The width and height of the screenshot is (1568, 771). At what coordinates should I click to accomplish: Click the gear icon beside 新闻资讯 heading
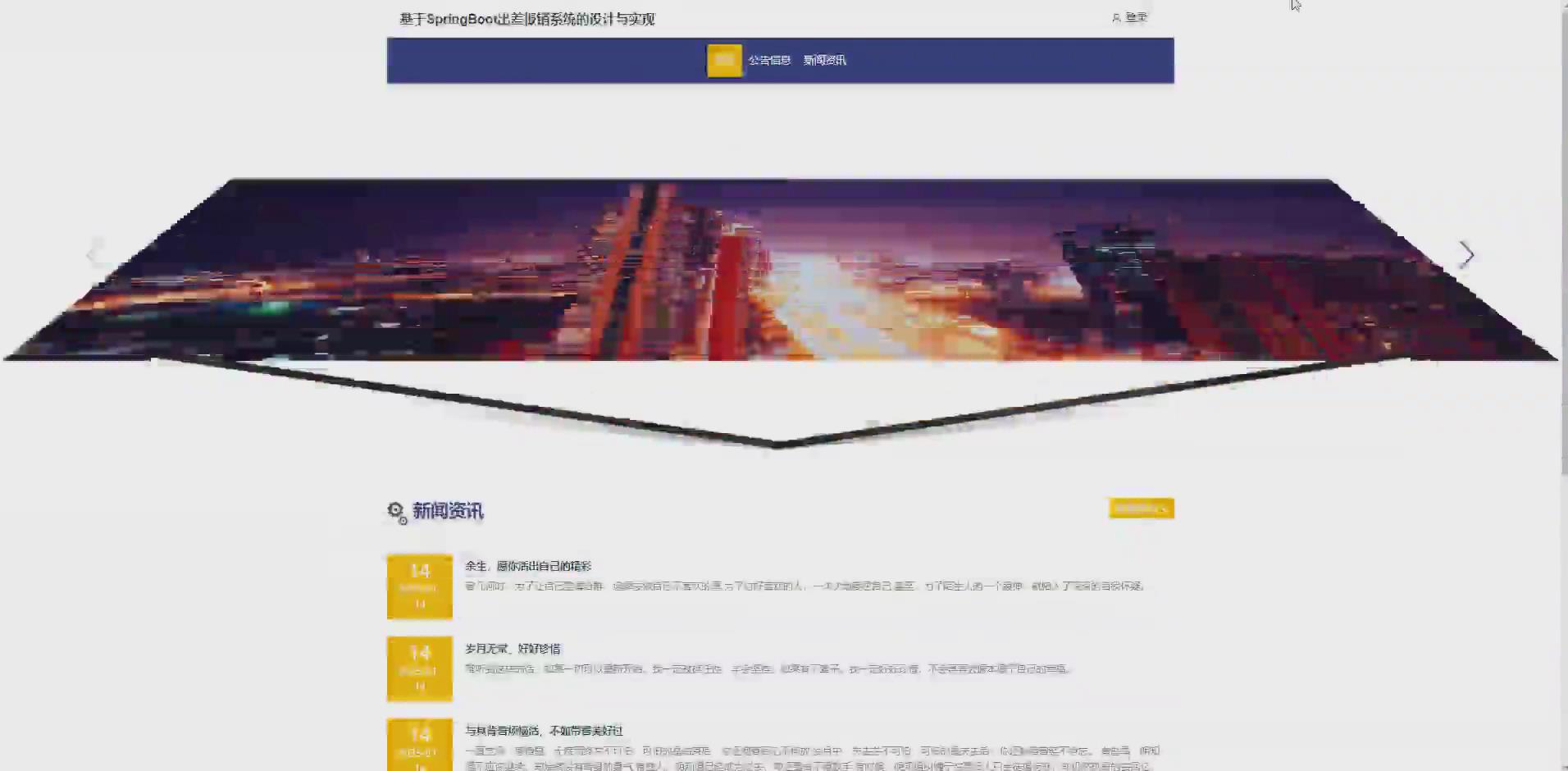[x=394, y=508]
